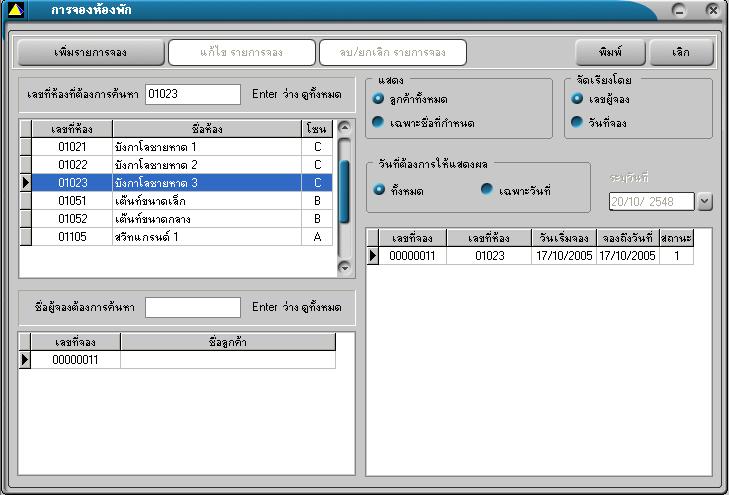Click the yellow triangle app icon in title bar
The image size is (729, 495).
point(16,10)
